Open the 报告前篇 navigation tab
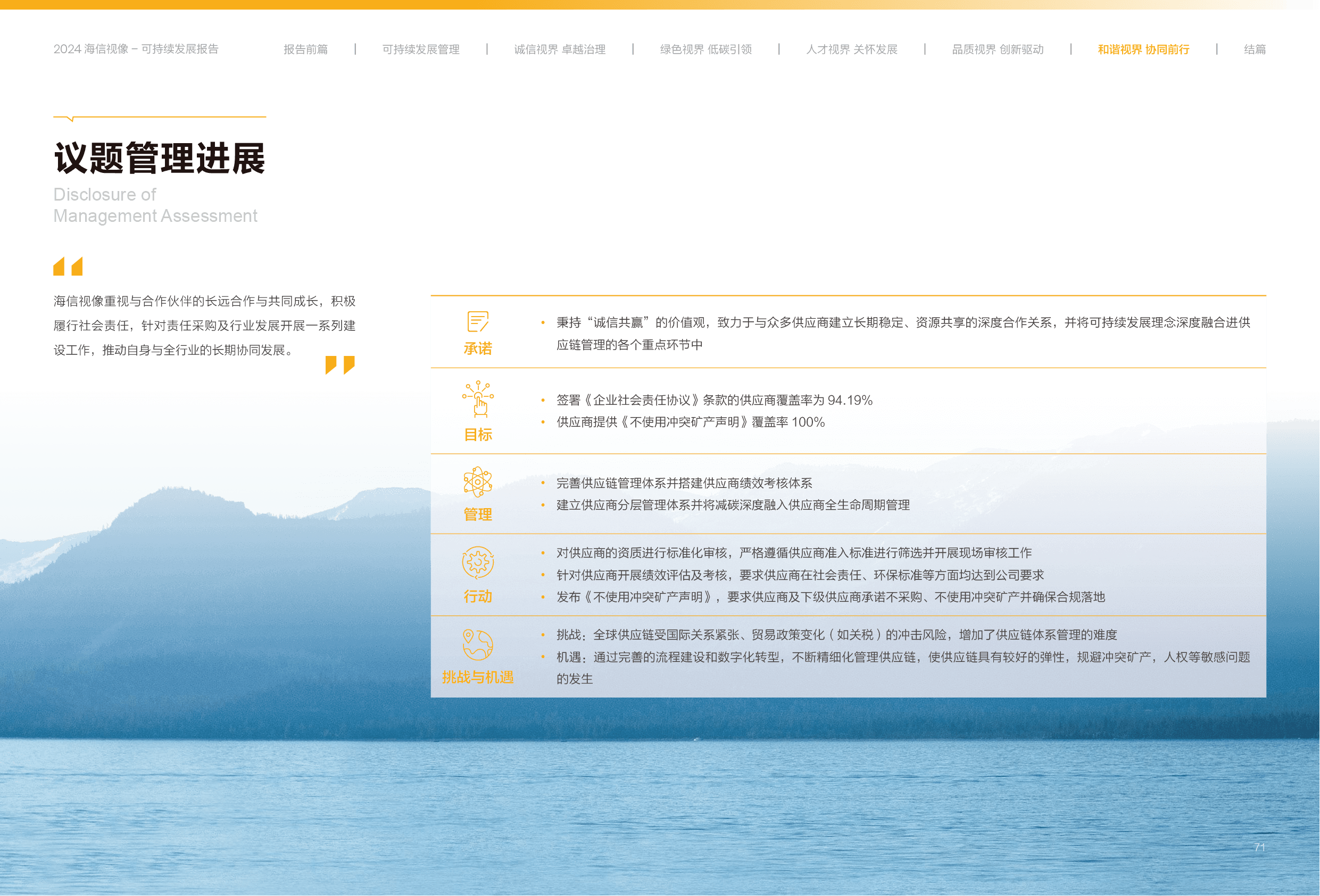Viewport: 1320px width, 896px height. tap(305, 49)
